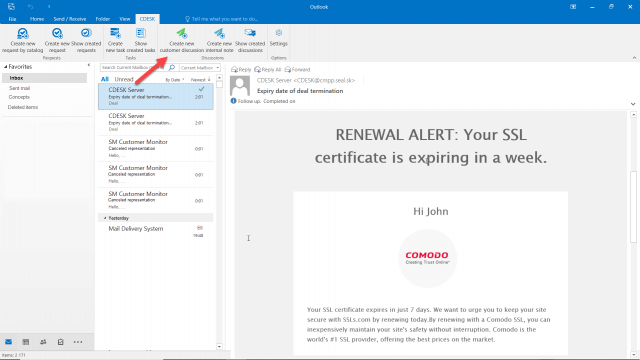Open Show created discussions

(x=250, y=40)
